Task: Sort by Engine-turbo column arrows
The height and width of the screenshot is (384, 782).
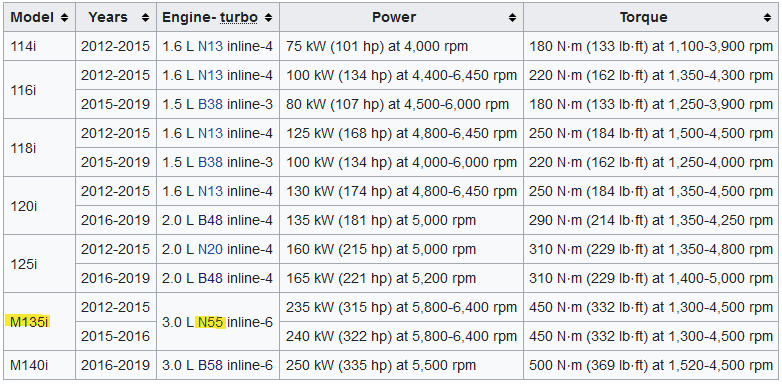Action: 268,17
